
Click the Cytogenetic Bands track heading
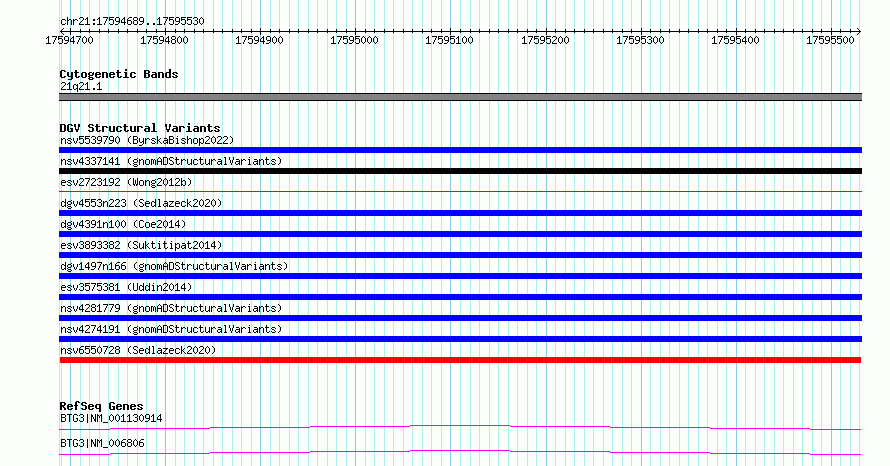click(119, 74)
